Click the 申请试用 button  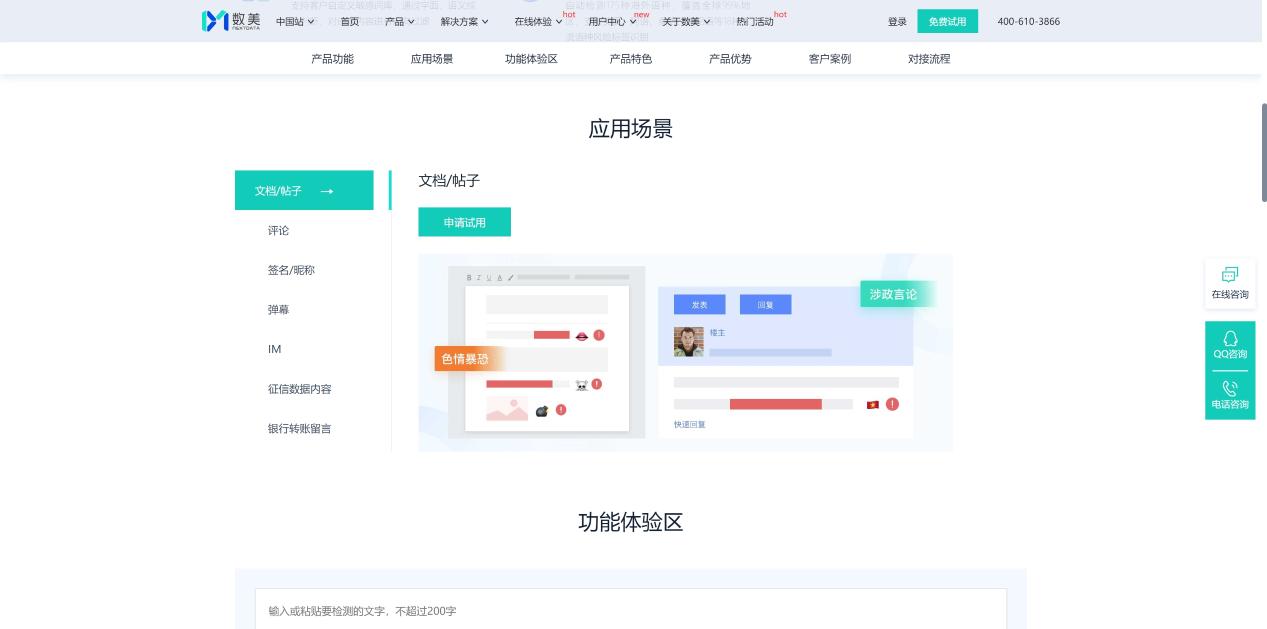click(x=464, y=222)
